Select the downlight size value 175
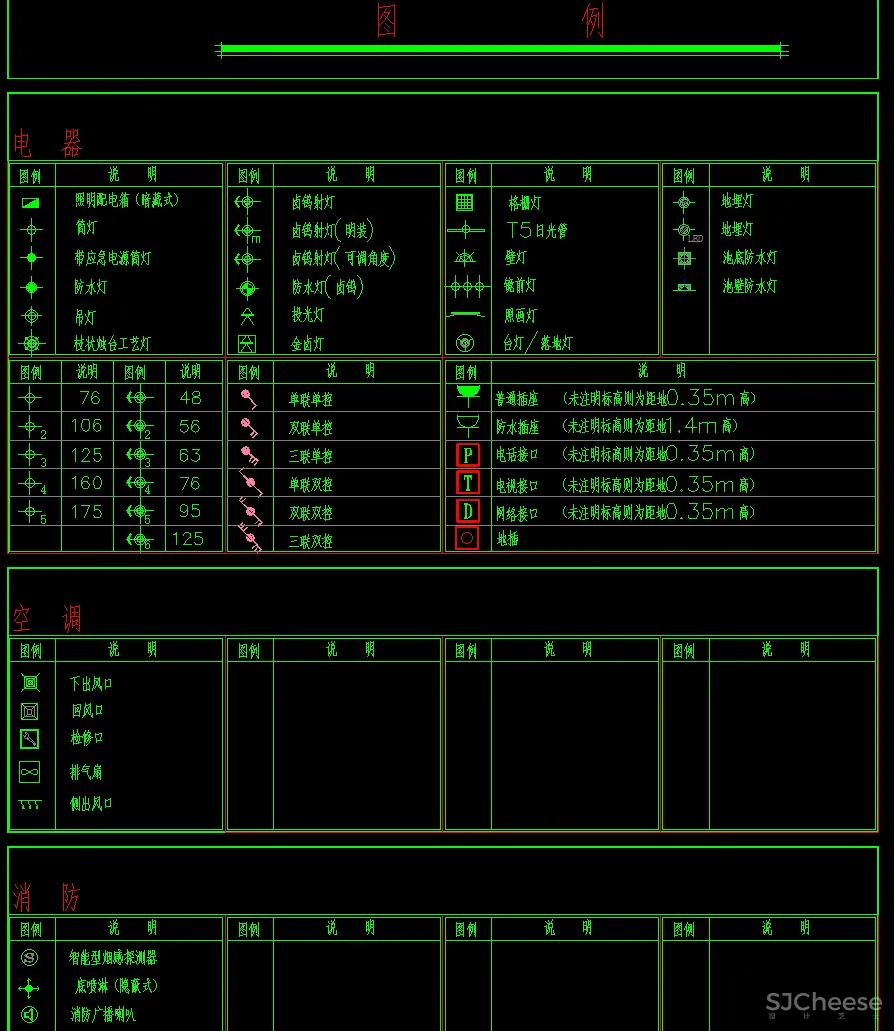This screenshot has height=1031, width=894. pos(86,511)
